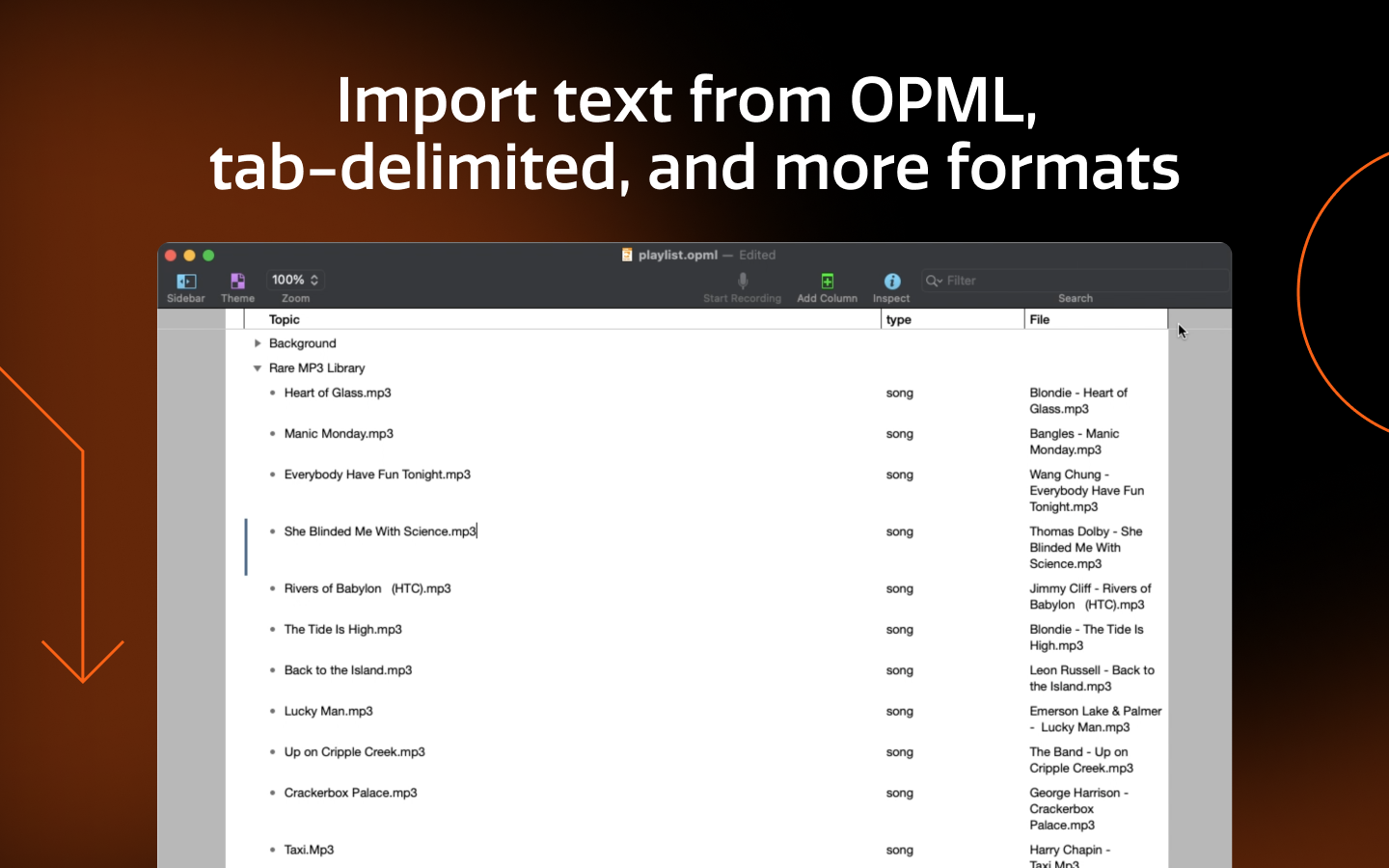
Task: Click the bullet of Rivers of Babylon (HTC).mp3
Action: click(x=273, y=588)
